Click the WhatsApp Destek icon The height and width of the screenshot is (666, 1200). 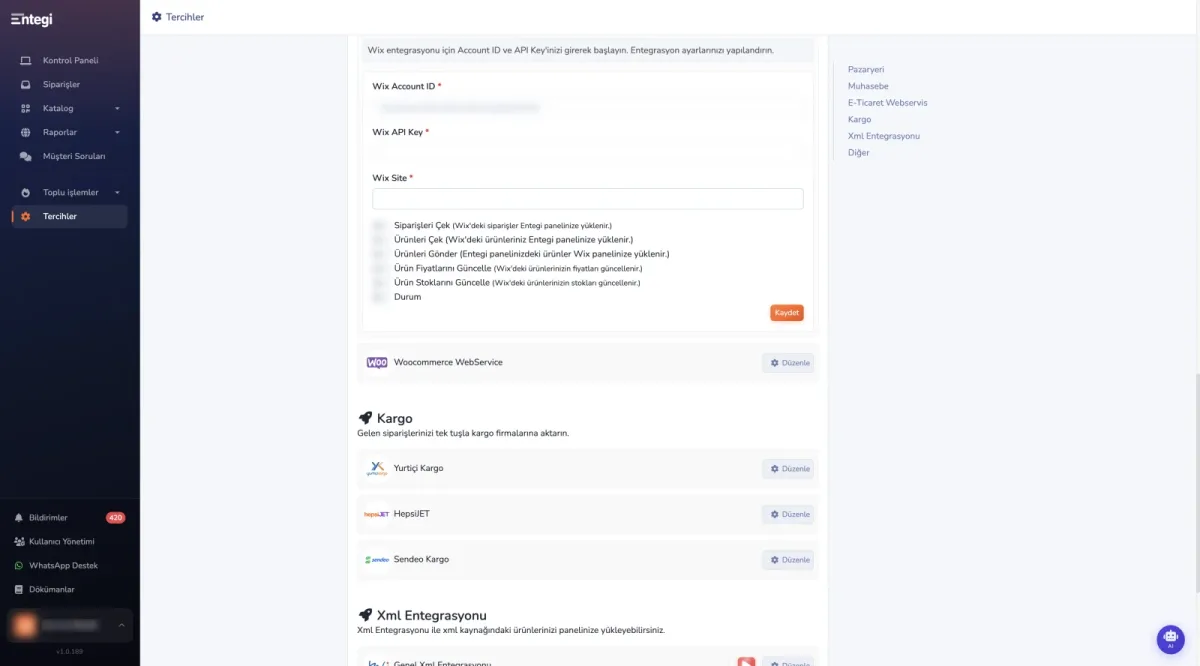(19, 566)
